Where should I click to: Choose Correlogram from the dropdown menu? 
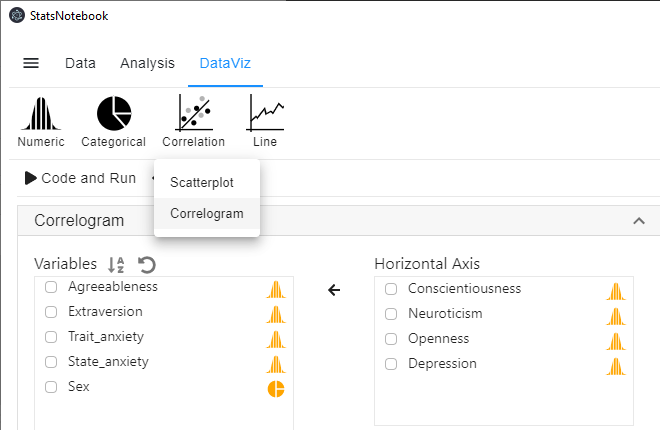tap(207, 213)
